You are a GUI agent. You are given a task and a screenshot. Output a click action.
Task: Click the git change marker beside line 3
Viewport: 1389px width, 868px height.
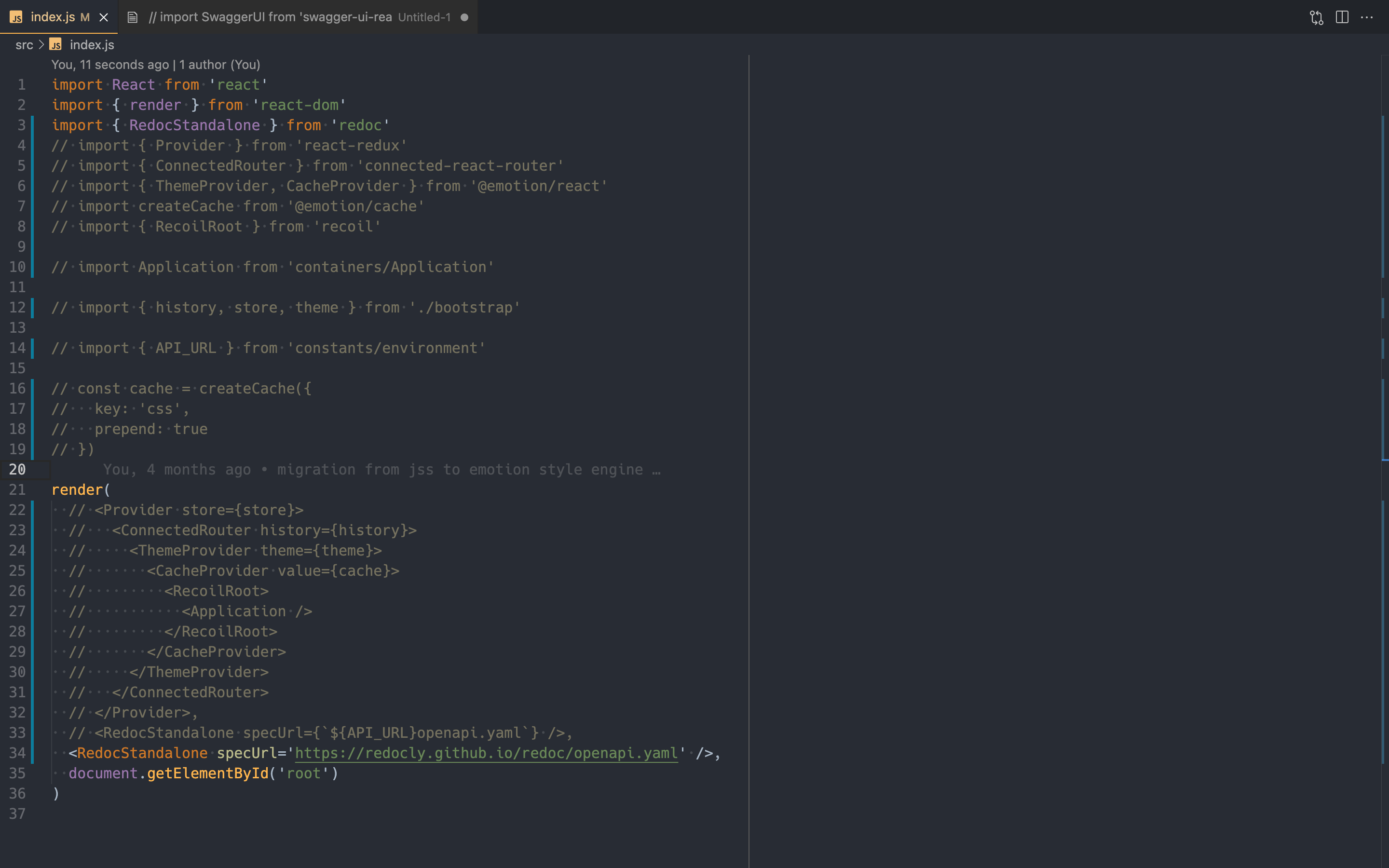(33, 124)
